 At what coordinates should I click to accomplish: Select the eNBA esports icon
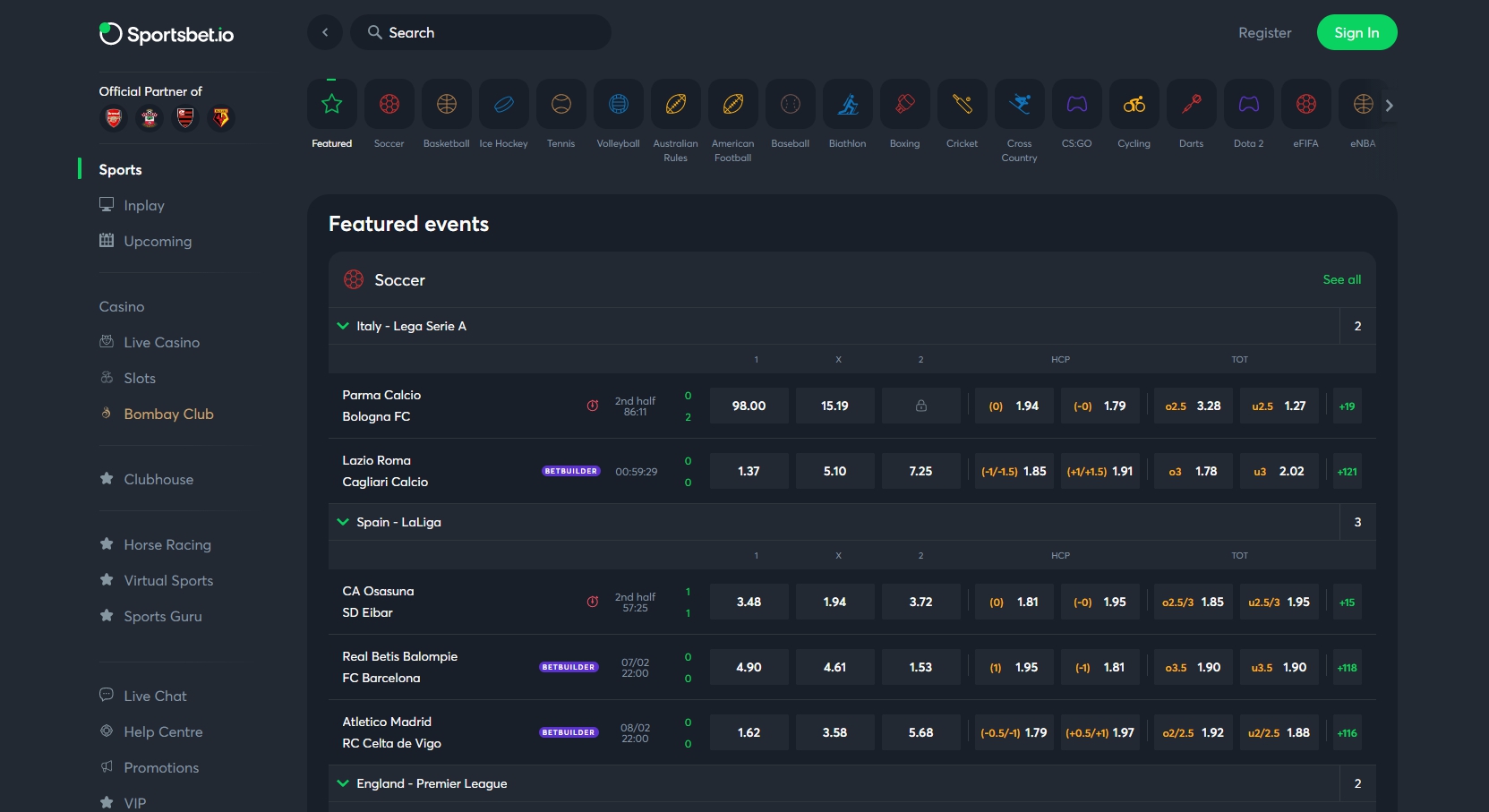1364,104
